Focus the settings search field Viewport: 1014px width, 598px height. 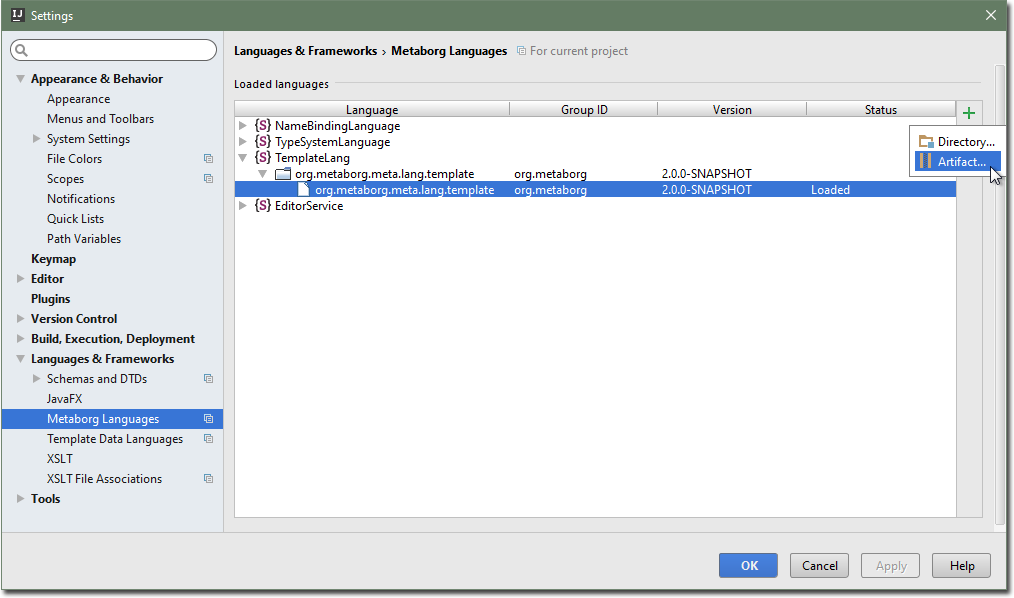click(114, 50)
